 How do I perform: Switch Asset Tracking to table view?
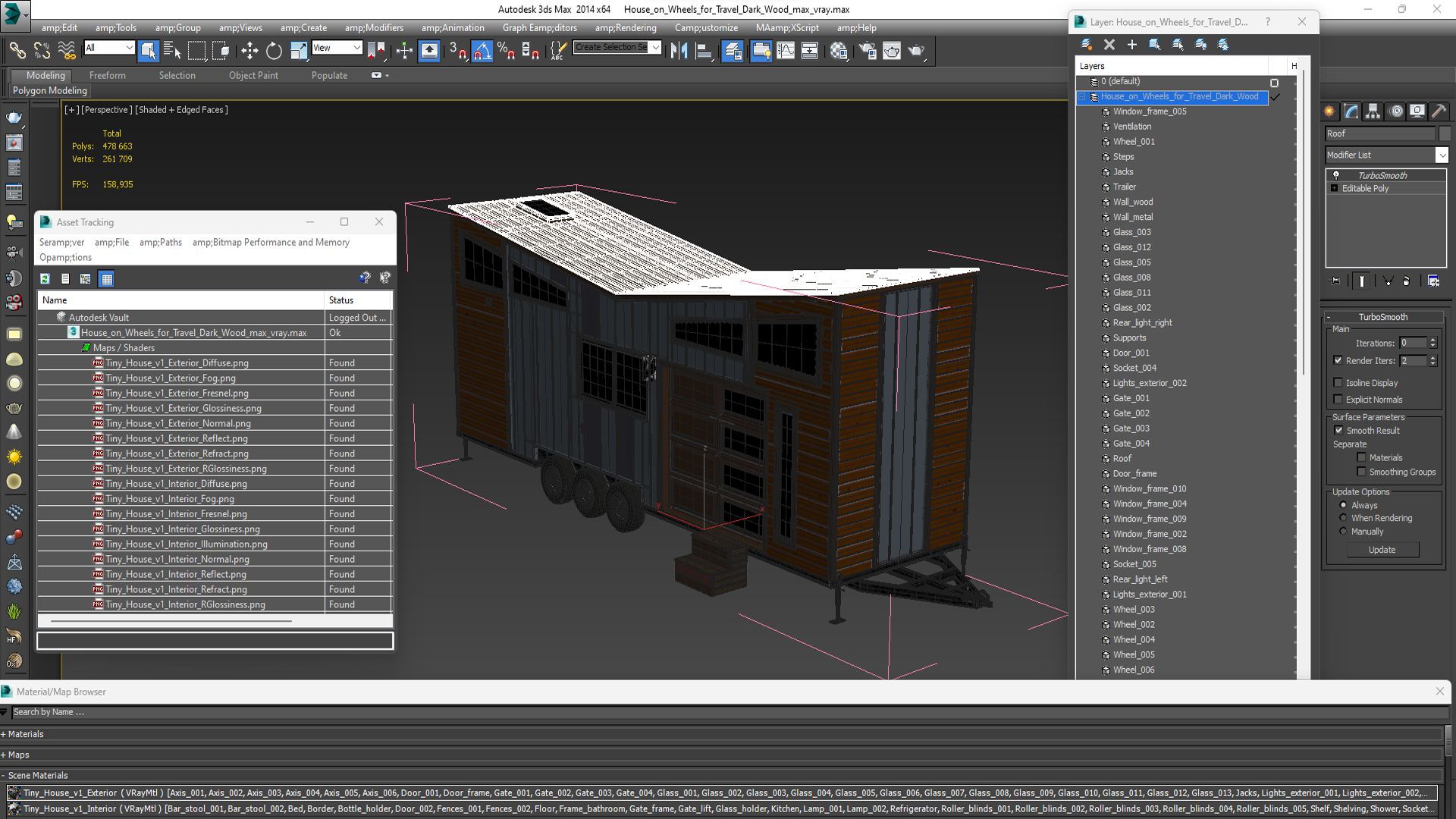107,279
